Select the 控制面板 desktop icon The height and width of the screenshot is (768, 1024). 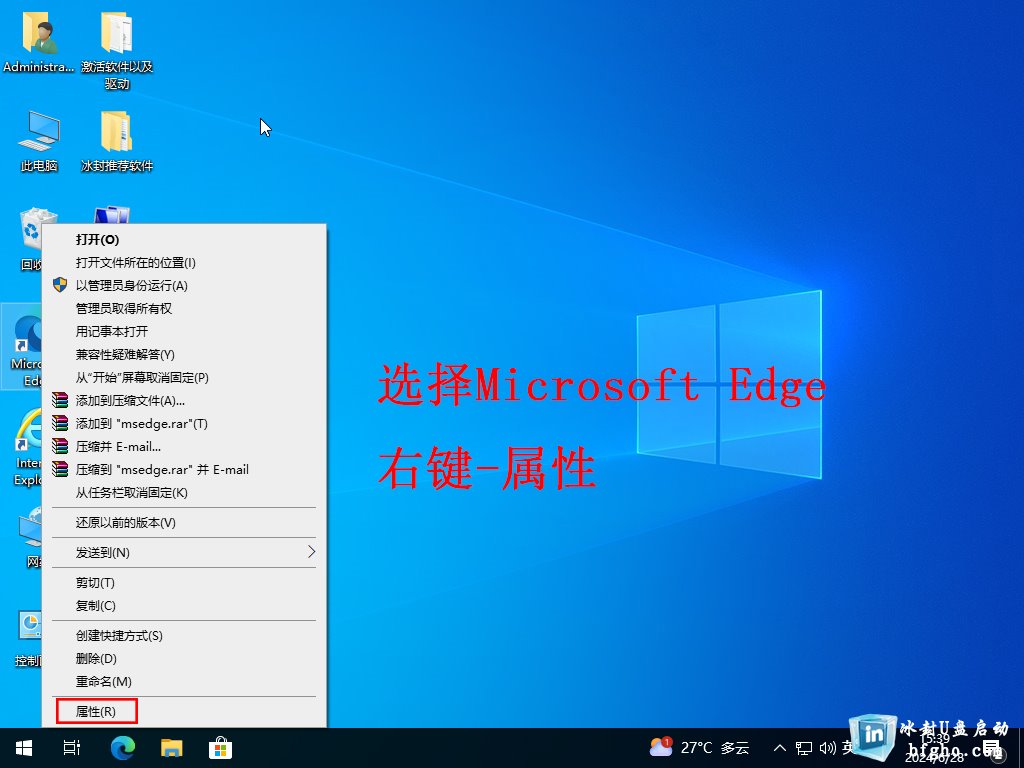tap(29, 639)
